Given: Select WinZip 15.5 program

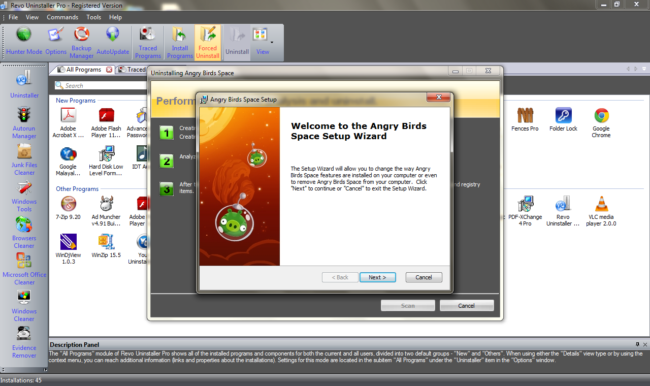Looking at the screenshot, I should coord(106,246).
